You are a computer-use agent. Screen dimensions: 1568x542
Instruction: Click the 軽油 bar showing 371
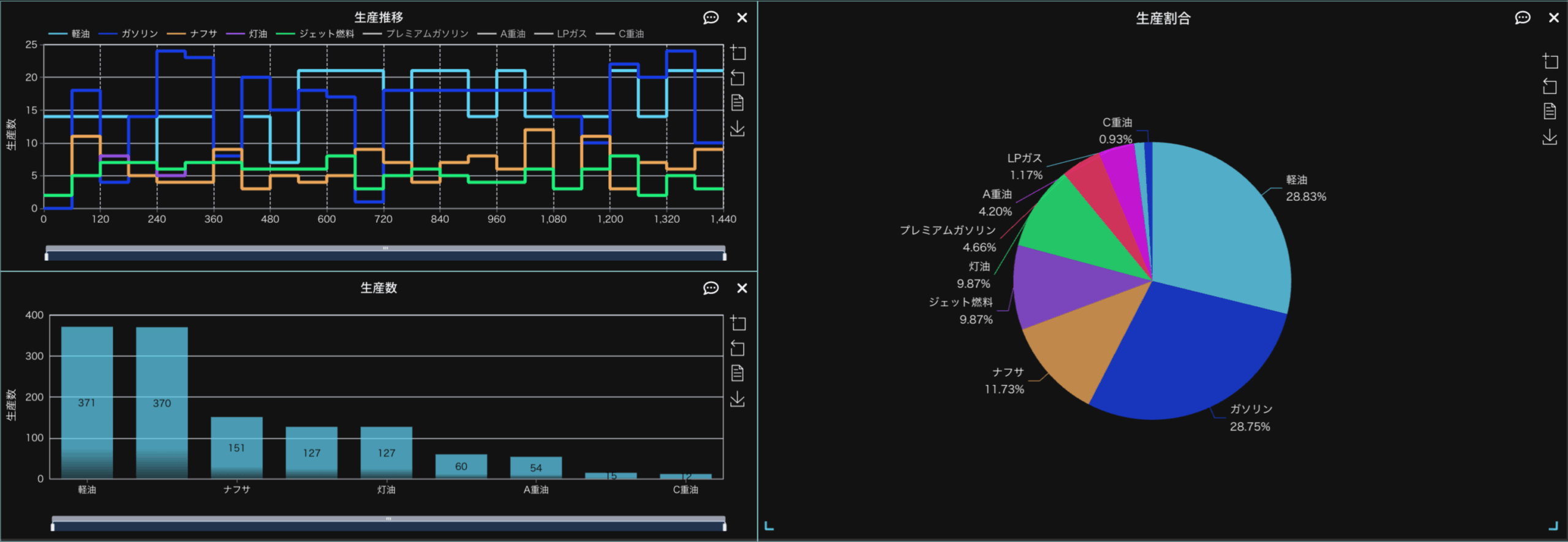87,402
